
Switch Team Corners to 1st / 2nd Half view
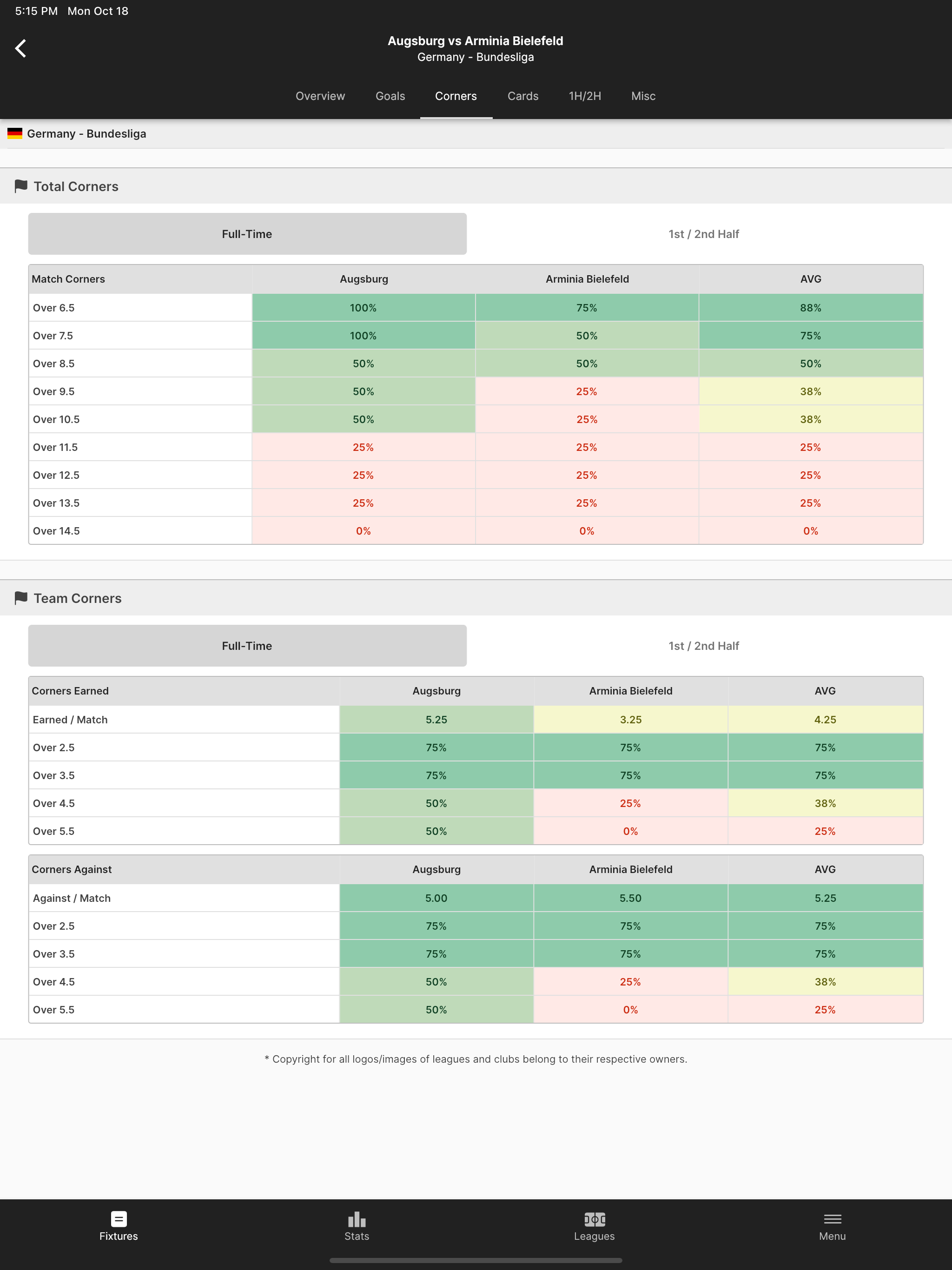[703, 645]
